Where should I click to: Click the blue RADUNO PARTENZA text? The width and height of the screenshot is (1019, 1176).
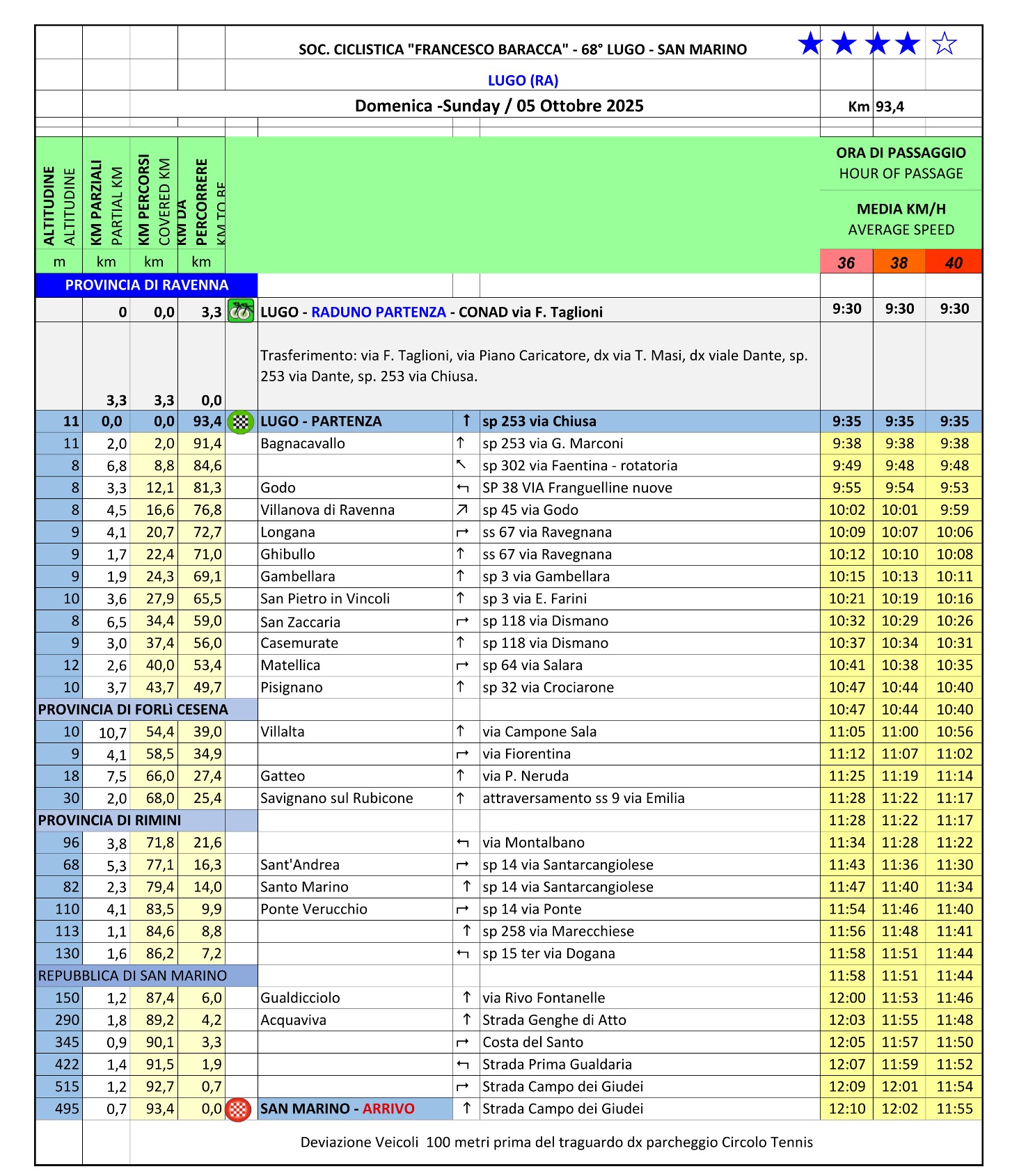379,312
